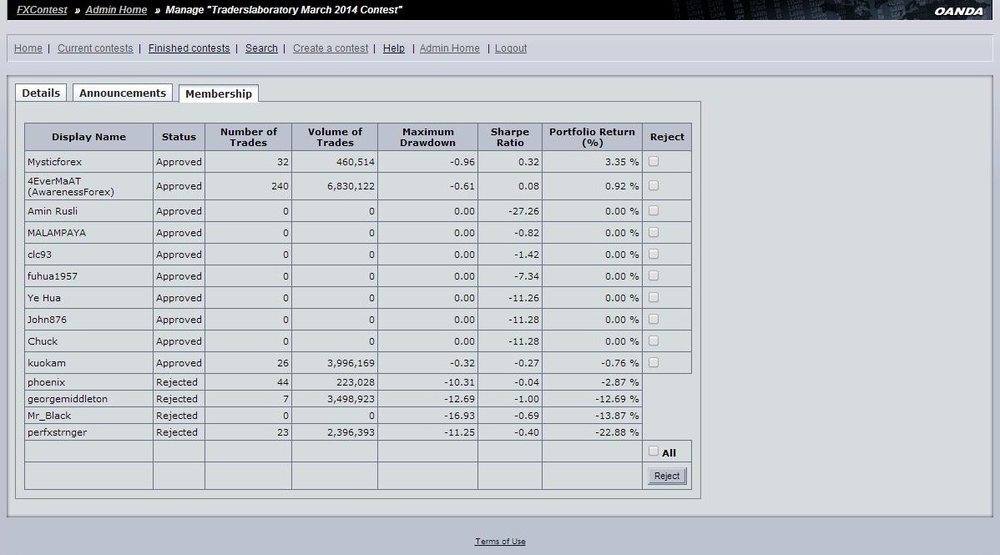The width and height of the screenshot is (1000, 555).
Task: Click the Mr_Black display name
Action: pos(49,415)
